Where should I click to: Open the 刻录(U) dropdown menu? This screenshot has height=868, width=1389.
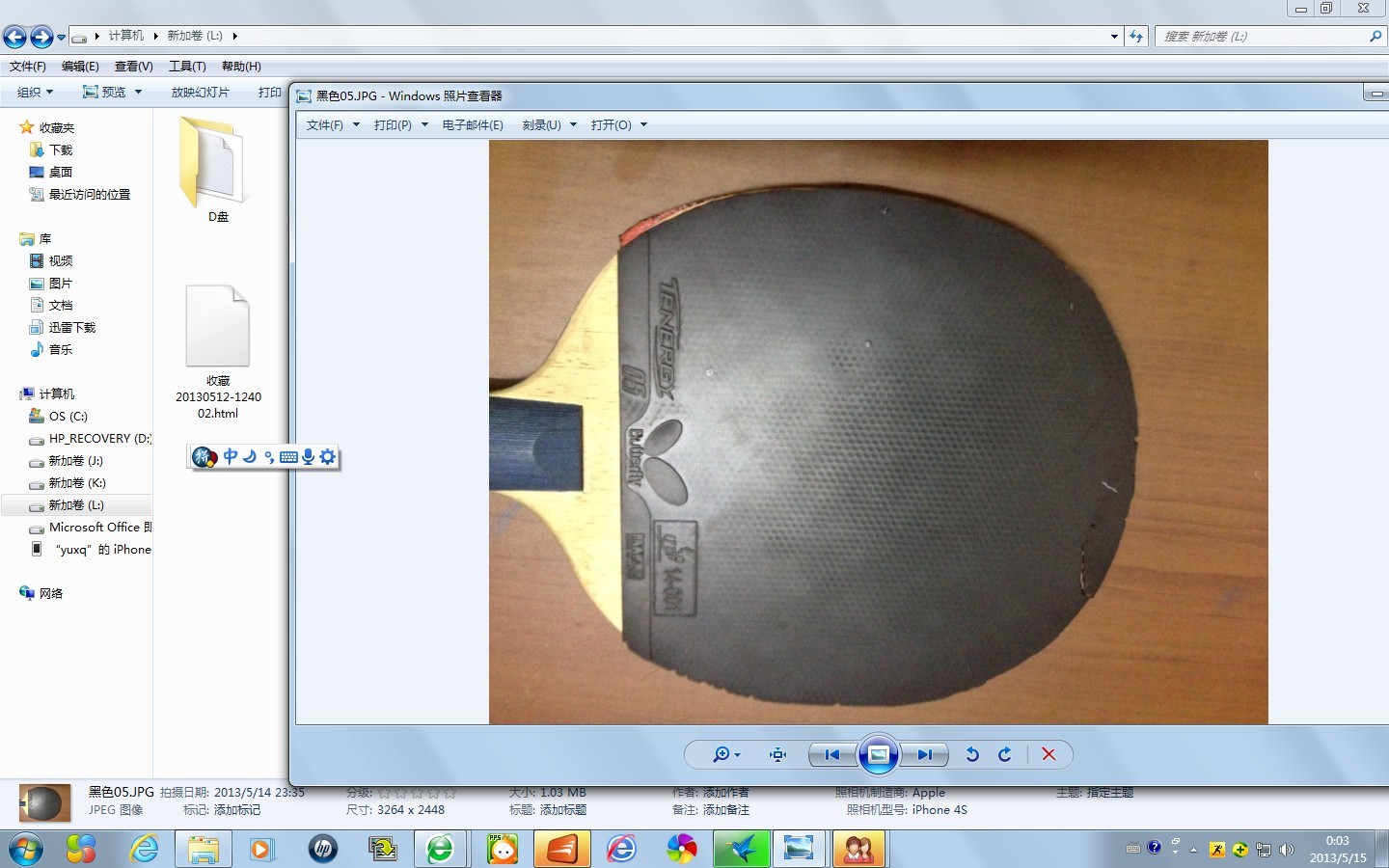pos(549,125)
